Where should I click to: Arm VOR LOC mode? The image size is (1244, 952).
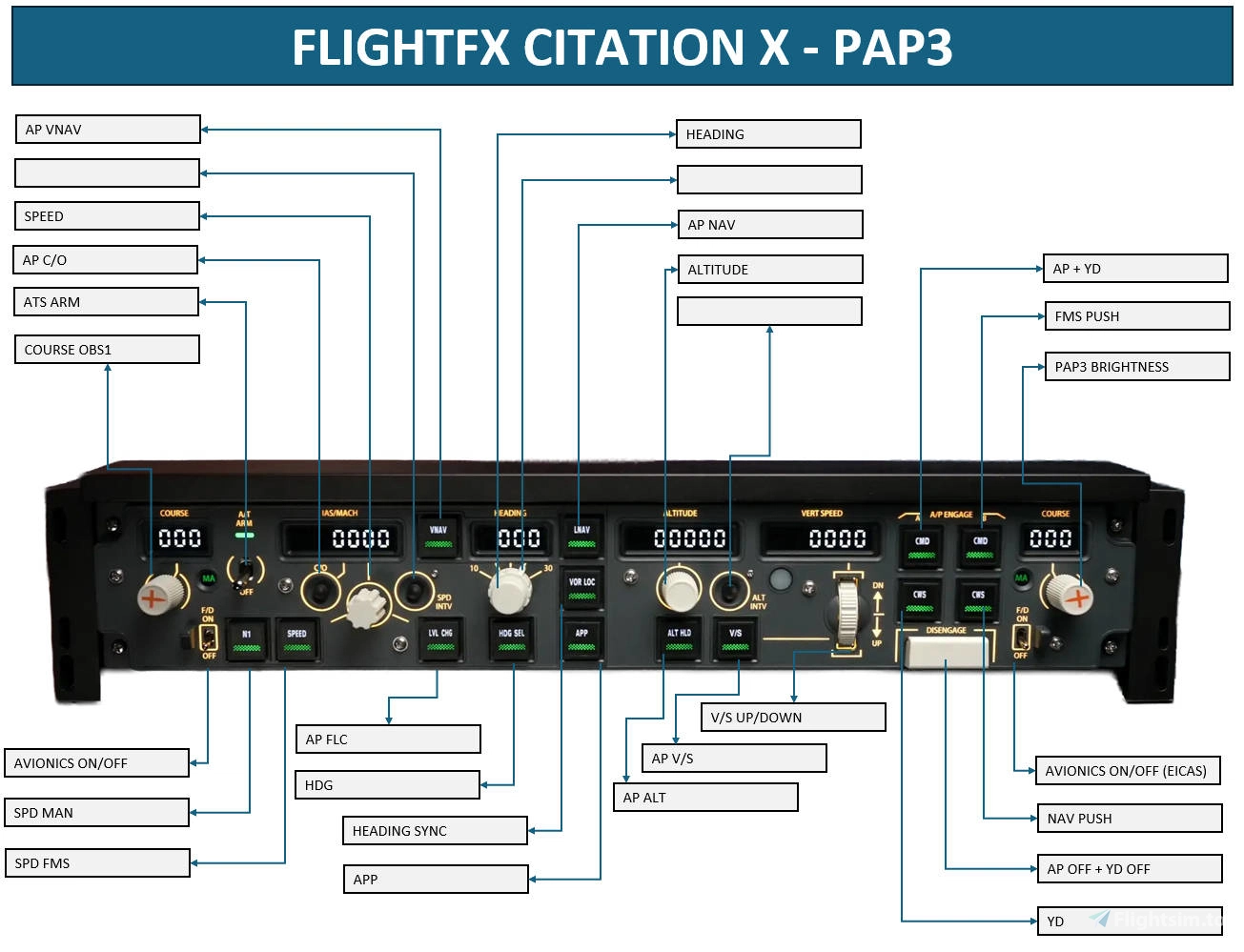(x=581, y=586)
